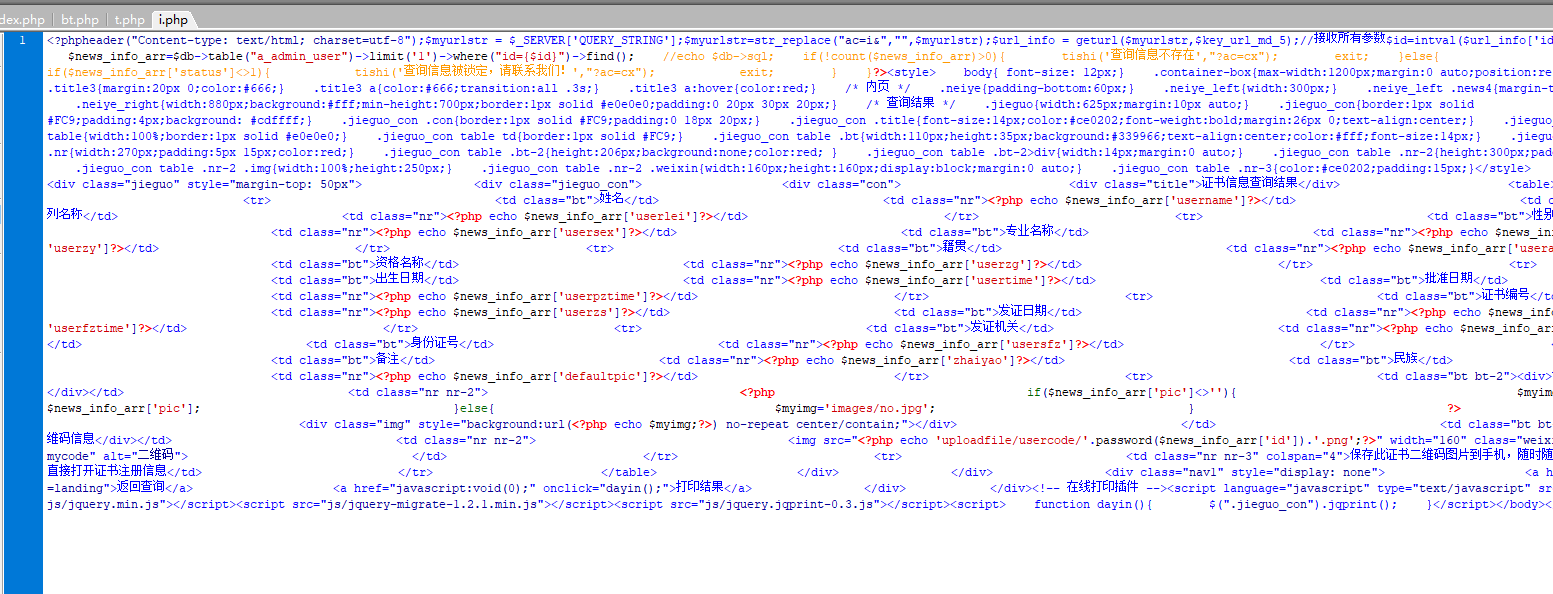Click the text 列名称
Viewport: 1553px width, 594px height.
coord(65,216)
